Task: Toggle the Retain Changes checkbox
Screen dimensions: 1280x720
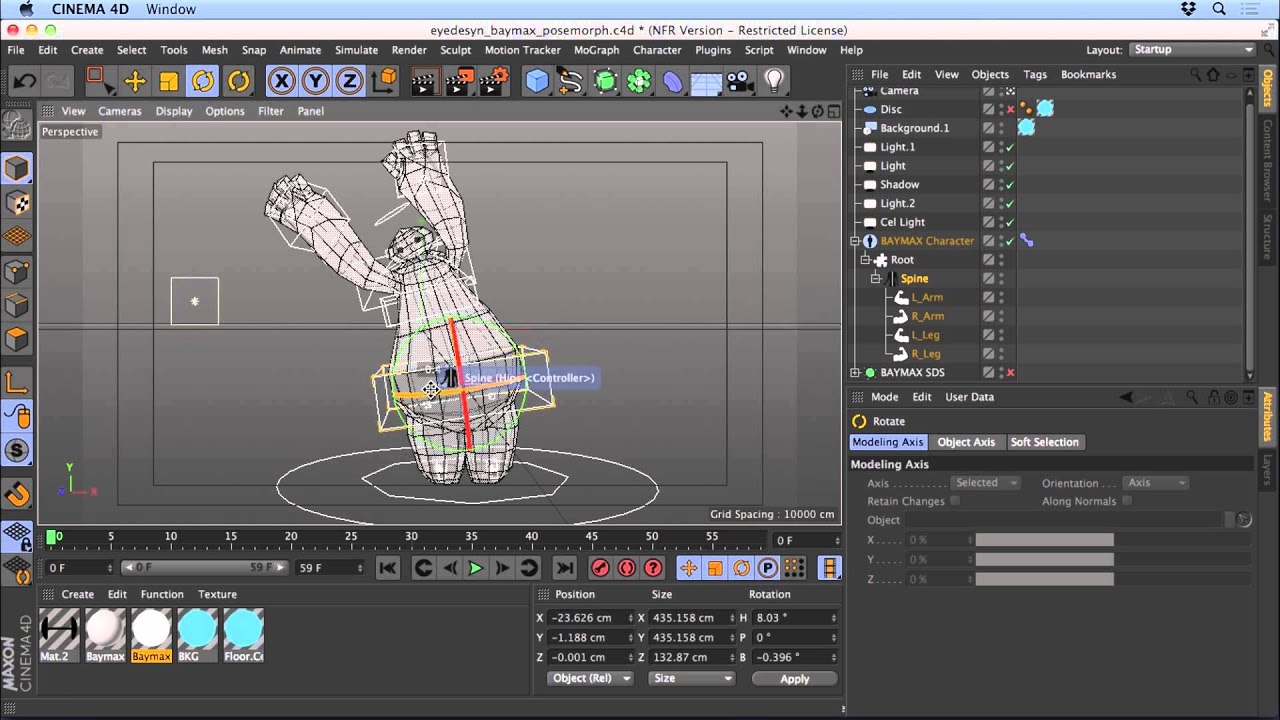Action: (x=955, y=501)
